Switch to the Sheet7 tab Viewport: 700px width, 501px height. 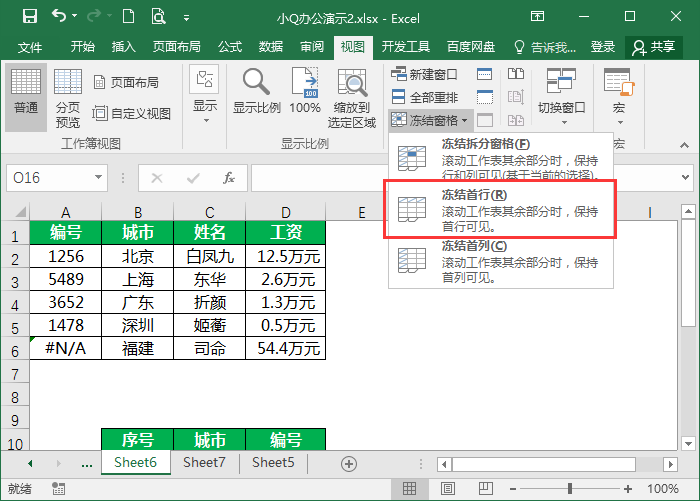click(x=204, y=462)
